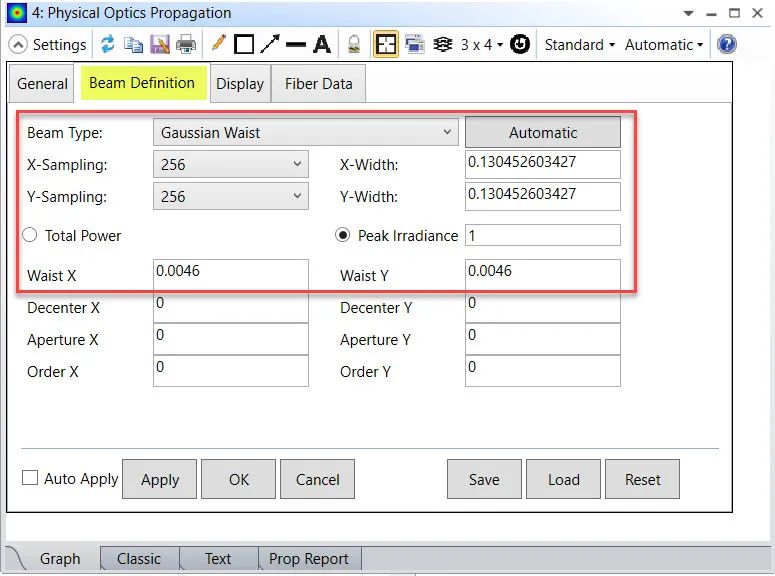Click the print icon
Viewport: 775px width, 576px height.
pos(186,45)
